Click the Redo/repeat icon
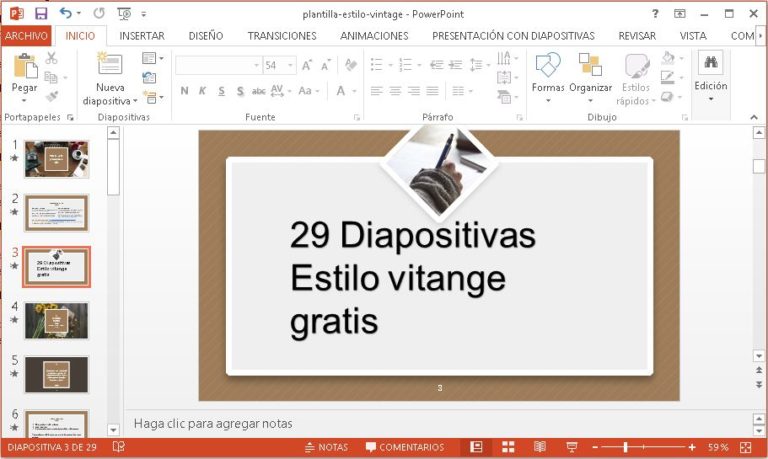Image resolution: width=768 pixels, height=459 pixels. click(99, 13)
